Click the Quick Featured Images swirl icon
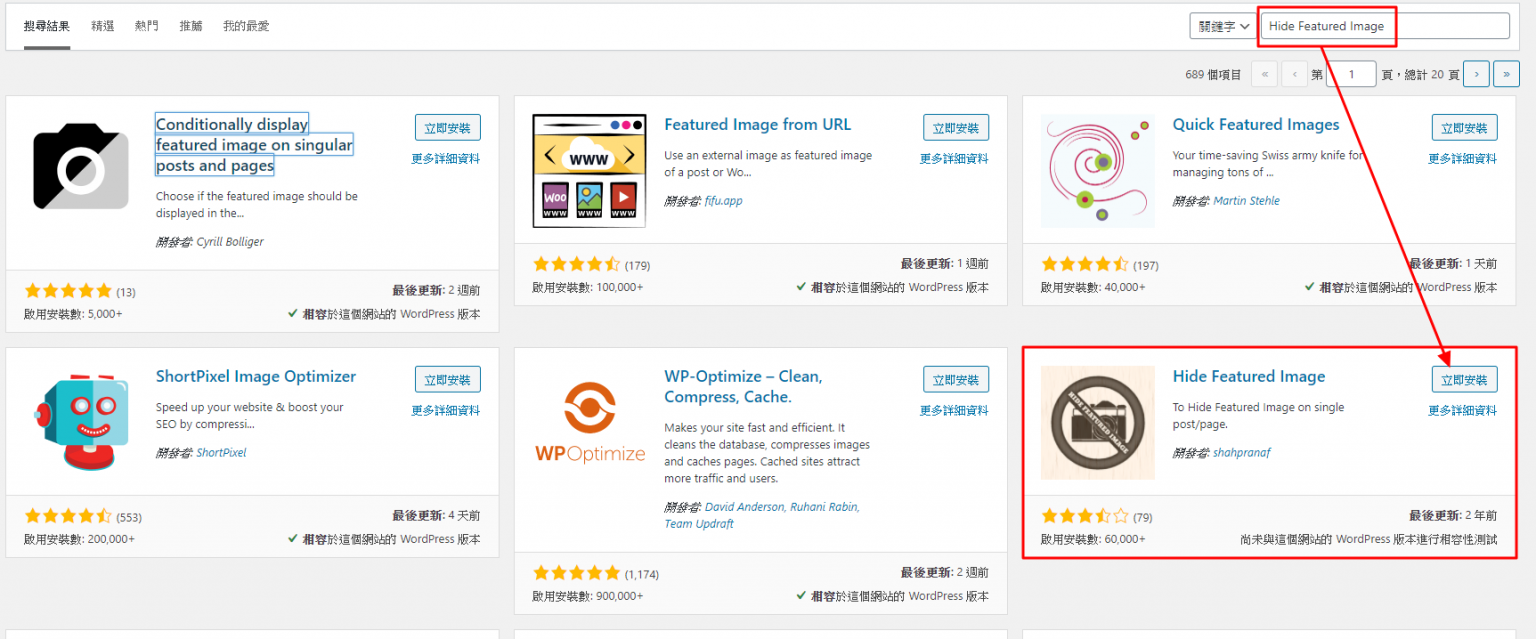Viewport: 1536px width, 639px height. (x=1090, y=170)
